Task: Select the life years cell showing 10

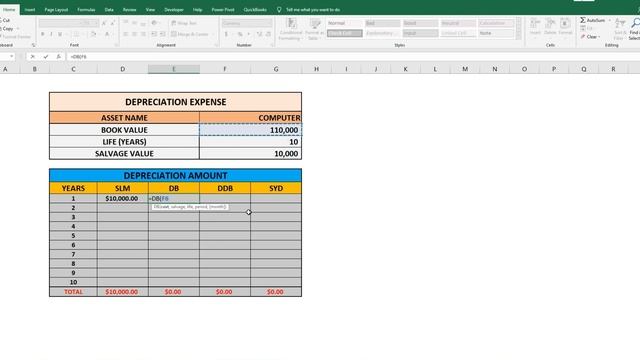Action: 251,142
